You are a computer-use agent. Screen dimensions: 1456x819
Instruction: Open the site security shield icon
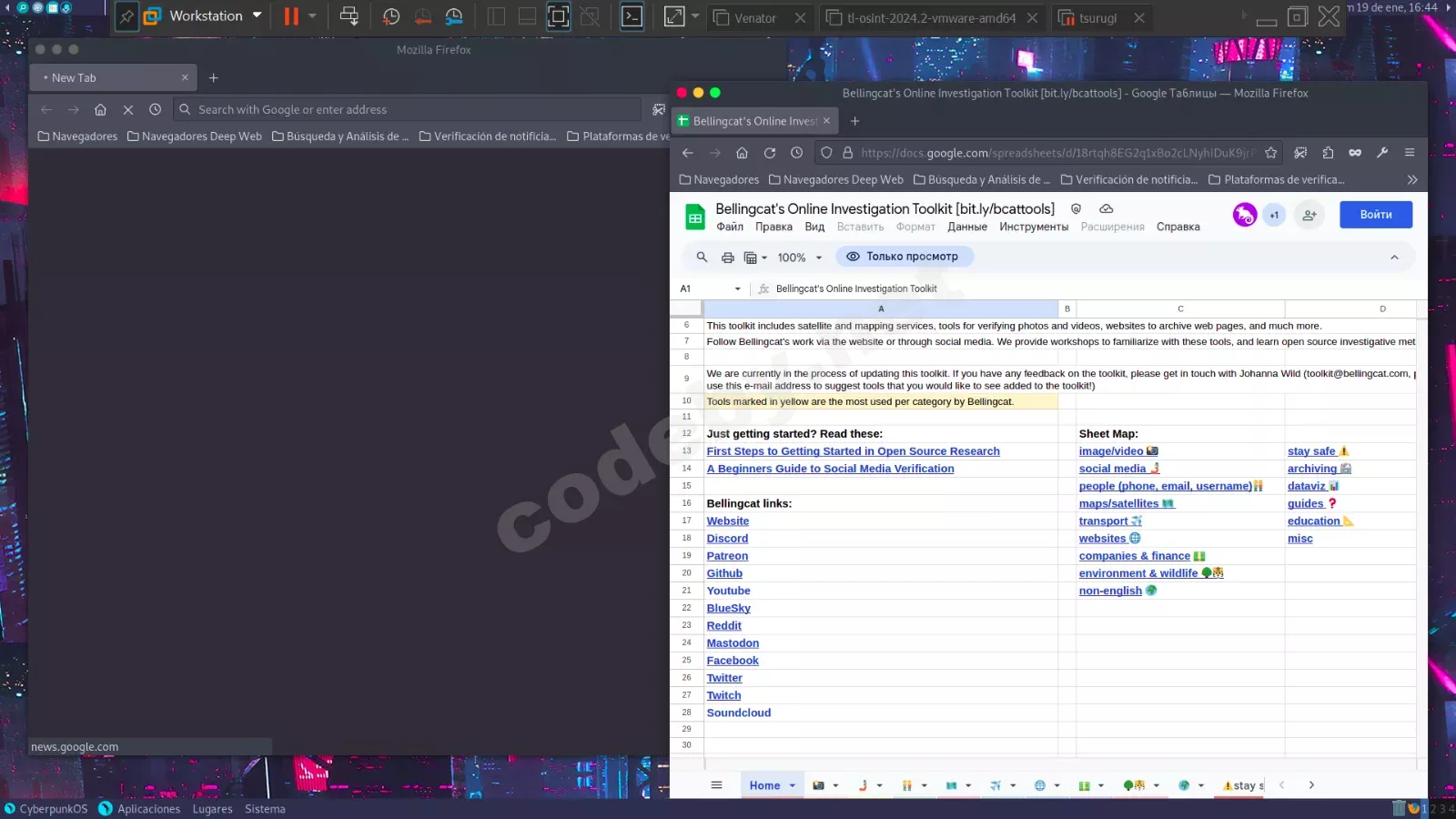point(826,153)
